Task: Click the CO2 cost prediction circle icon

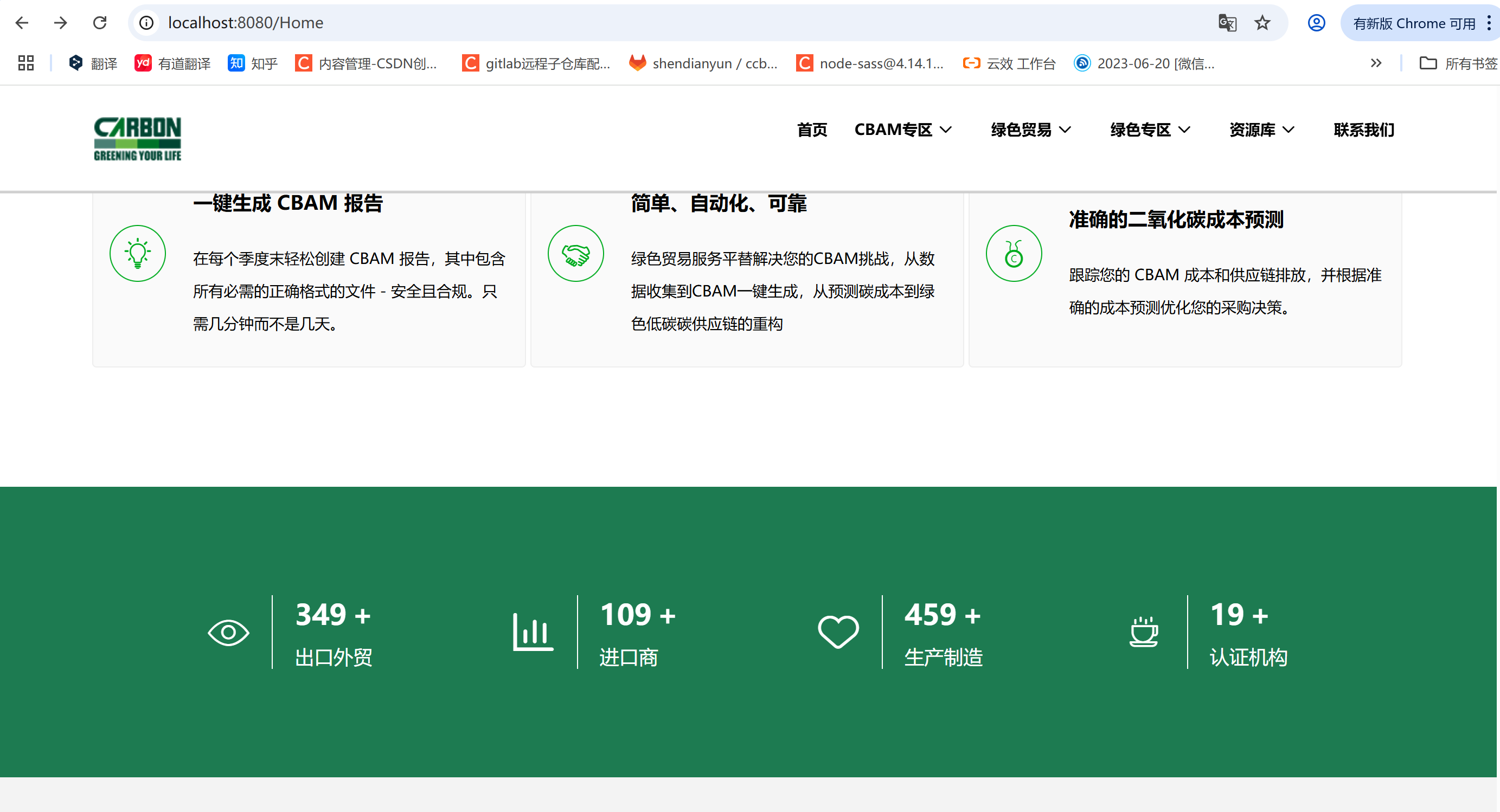Action: click(1013, 253)
